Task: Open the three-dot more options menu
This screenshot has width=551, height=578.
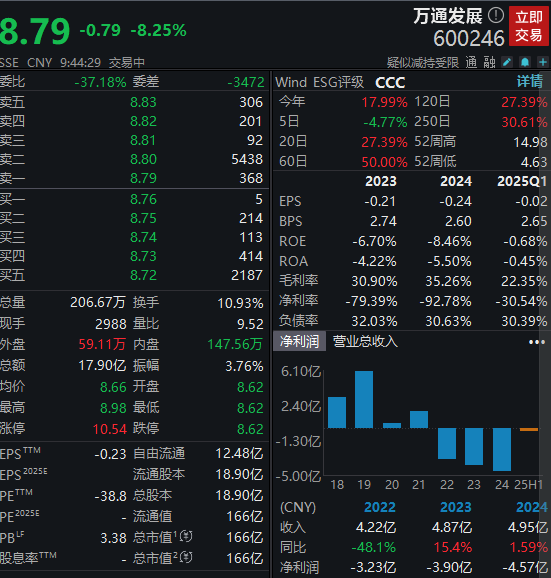Action: (537, 342)
